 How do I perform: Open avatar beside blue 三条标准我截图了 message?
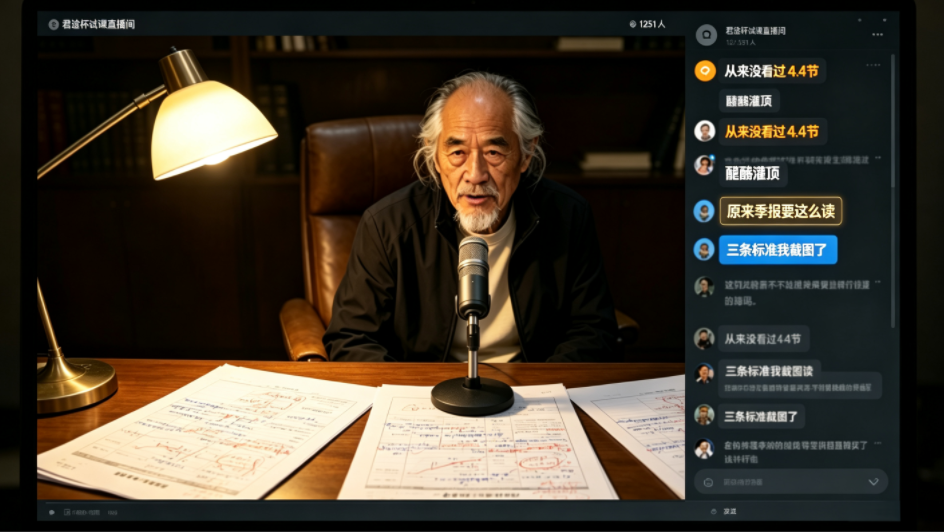(x=704, y=249)
